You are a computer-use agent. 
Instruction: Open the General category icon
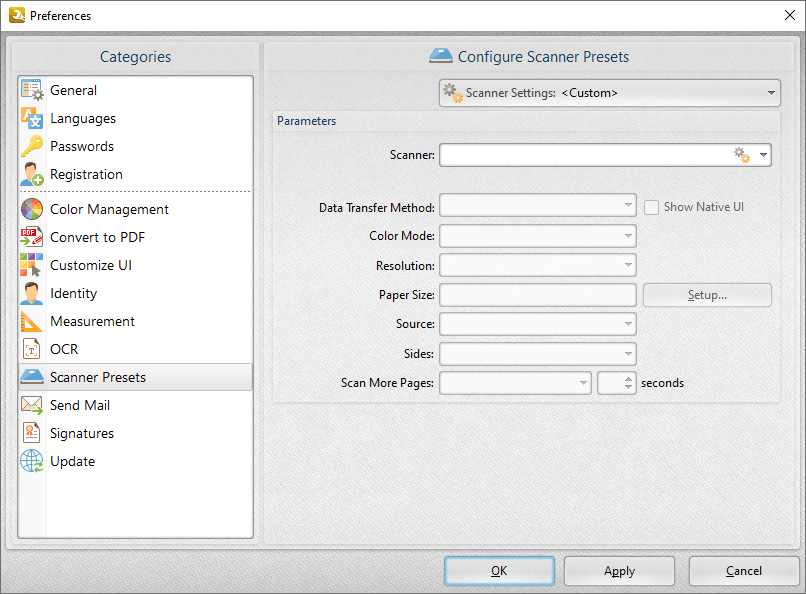32,90
